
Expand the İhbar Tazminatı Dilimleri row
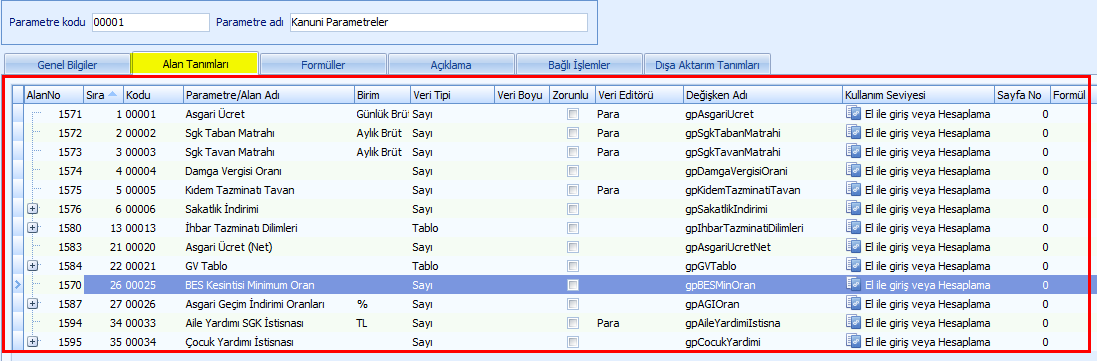click(32, 227)
